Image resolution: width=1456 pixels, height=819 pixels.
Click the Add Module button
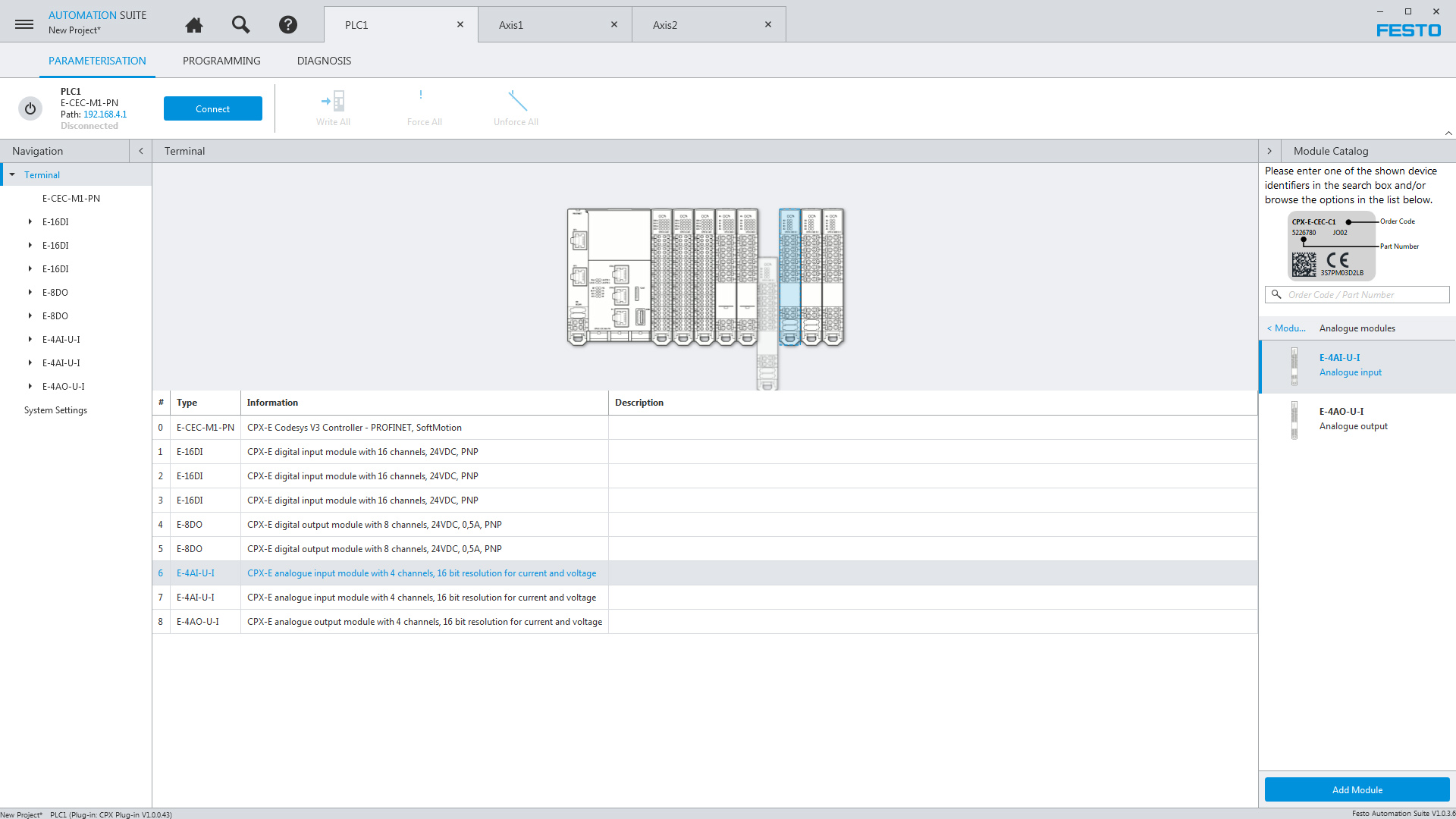point(1357,789)
